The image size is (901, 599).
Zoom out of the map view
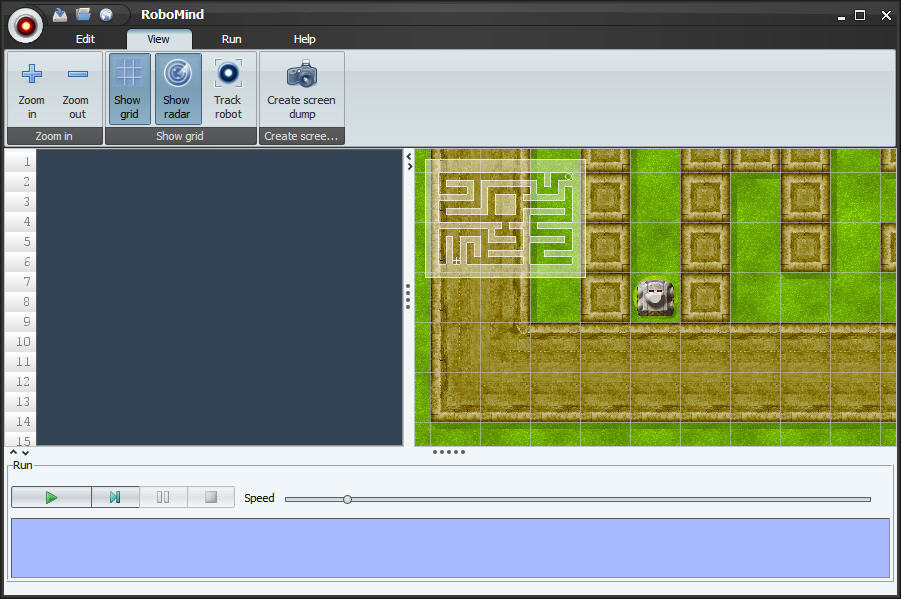(x=76, y=90)
